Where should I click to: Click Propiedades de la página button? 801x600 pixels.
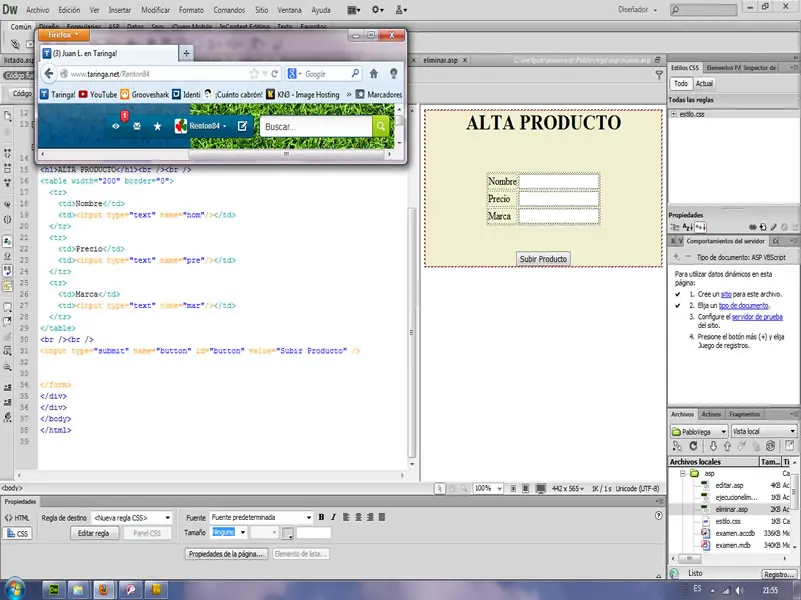coord(227,553)
